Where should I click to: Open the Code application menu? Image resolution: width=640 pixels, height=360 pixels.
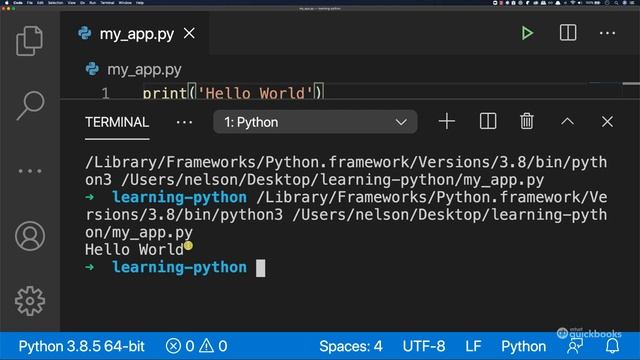[18, 2]
